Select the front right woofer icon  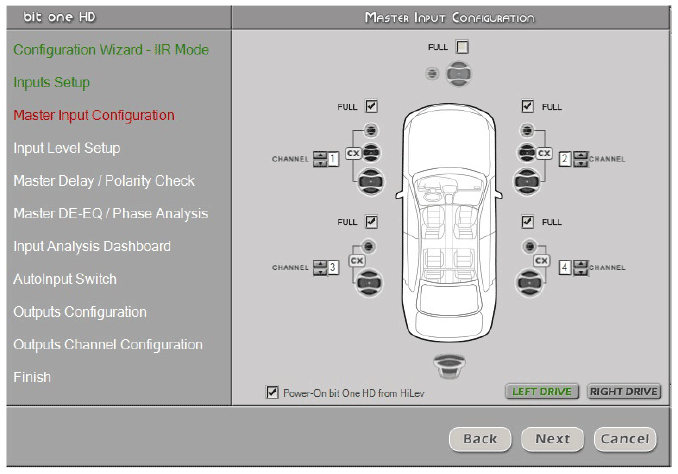pos(527,181)
